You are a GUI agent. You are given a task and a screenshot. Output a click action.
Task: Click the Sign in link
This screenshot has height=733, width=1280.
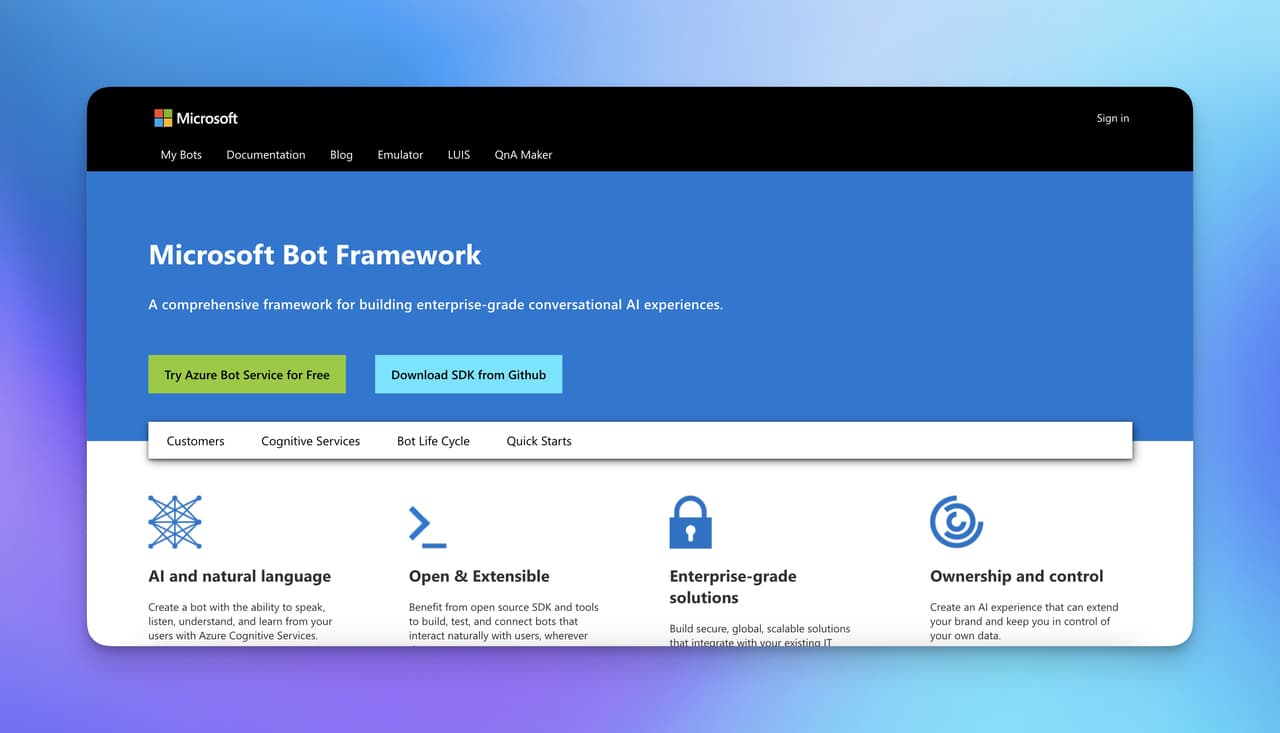tap(1113, 118)
